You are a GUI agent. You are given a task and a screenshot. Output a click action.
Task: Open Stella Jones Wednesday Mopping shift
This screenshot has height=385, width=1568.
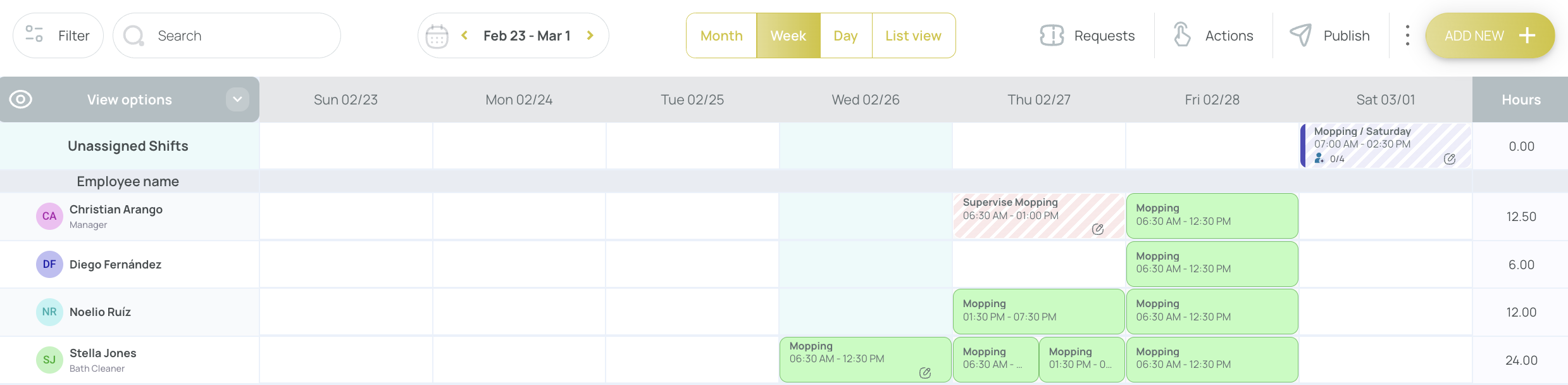865,360
